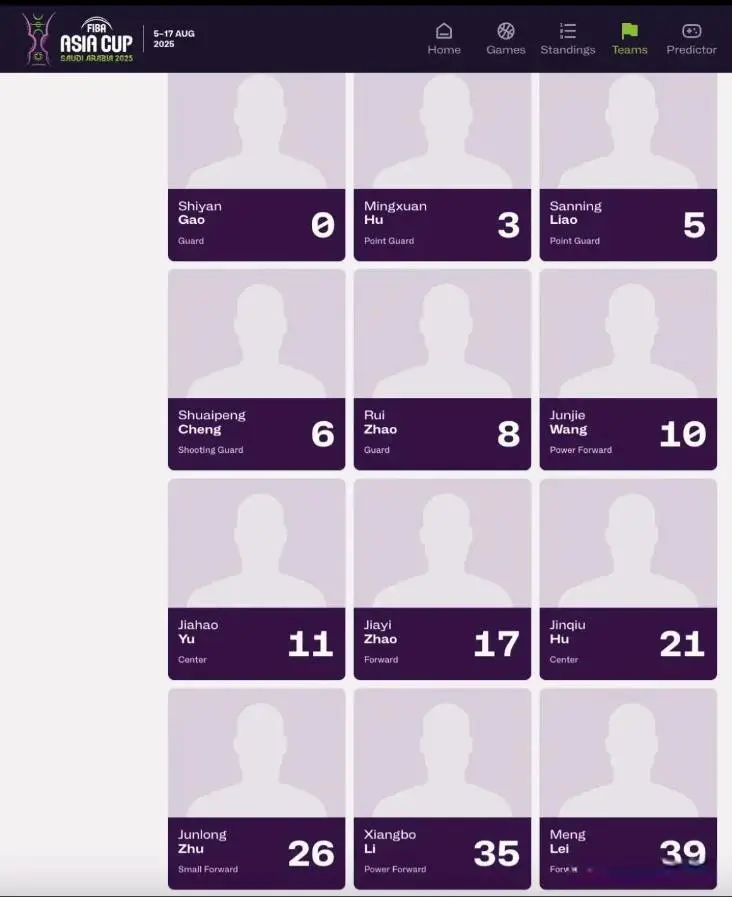Select Junlong Zhu small forward card
This screenshot has height=897, width=732.
click(256, 789)
